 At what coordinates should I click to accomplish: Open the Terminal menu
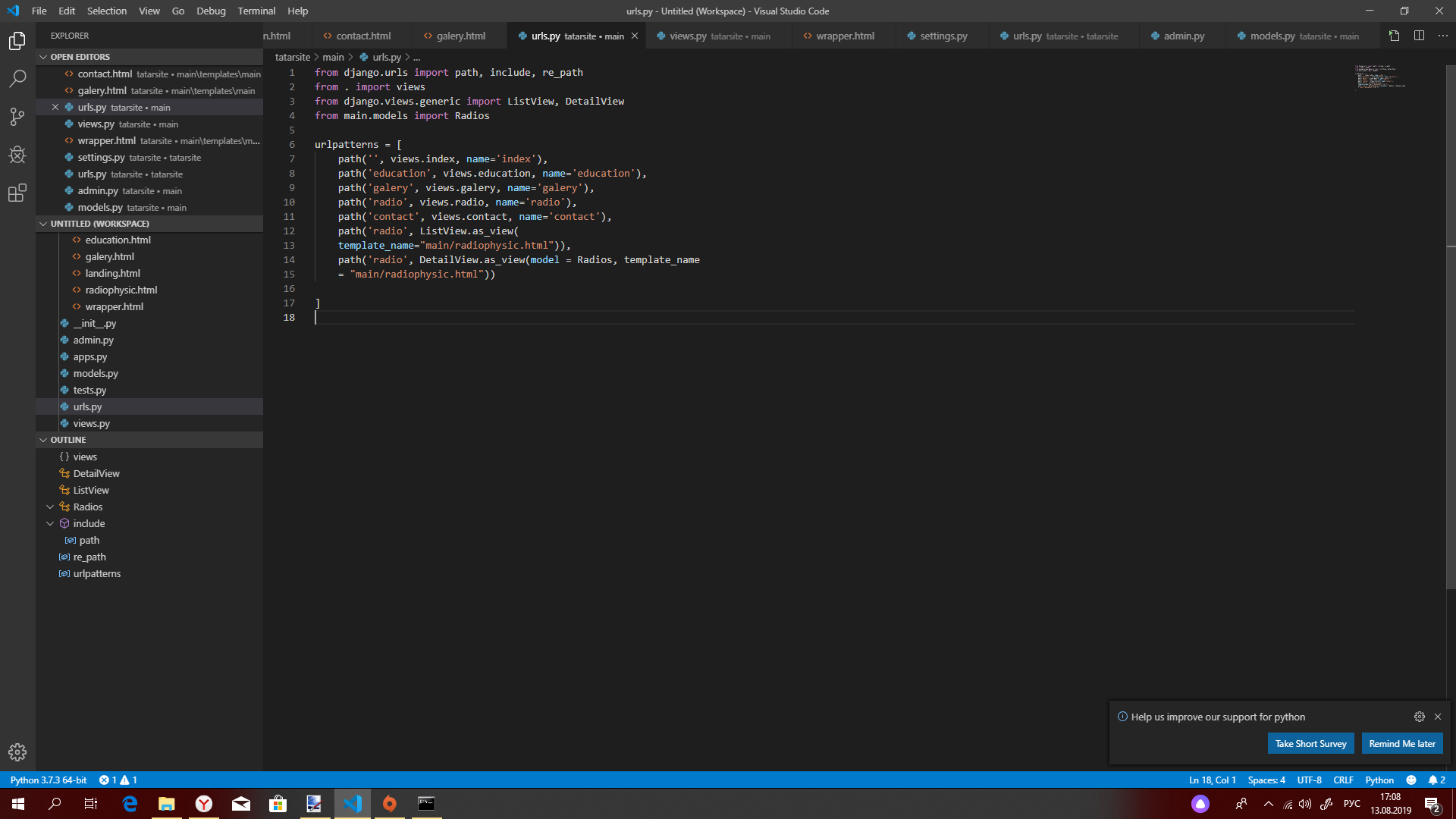click(256, 11)
